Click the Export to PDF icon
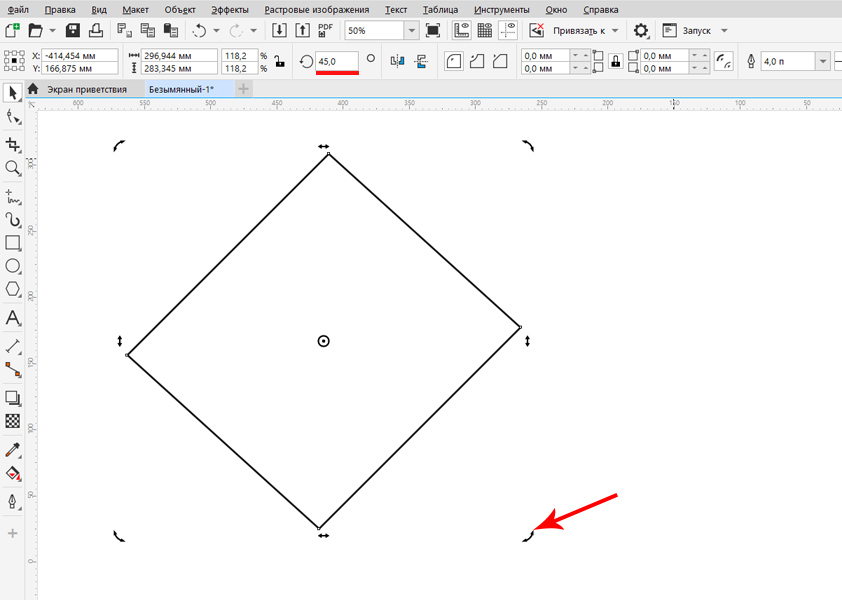Screen dimensions: 842x600 324,31
